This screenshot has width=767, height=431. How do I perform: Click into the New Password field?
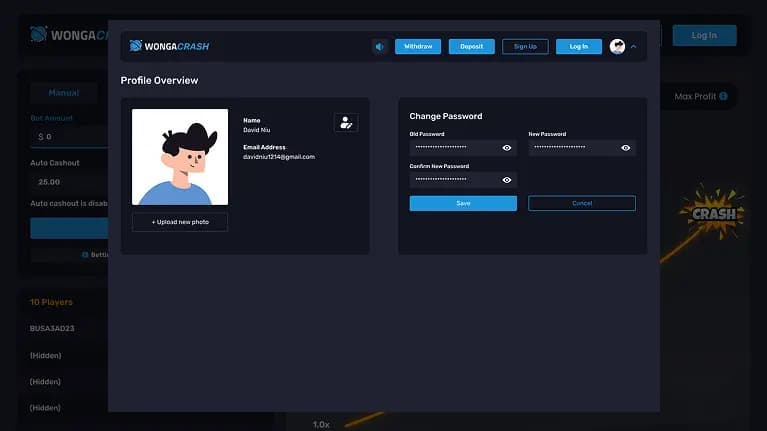click(572, 148)
